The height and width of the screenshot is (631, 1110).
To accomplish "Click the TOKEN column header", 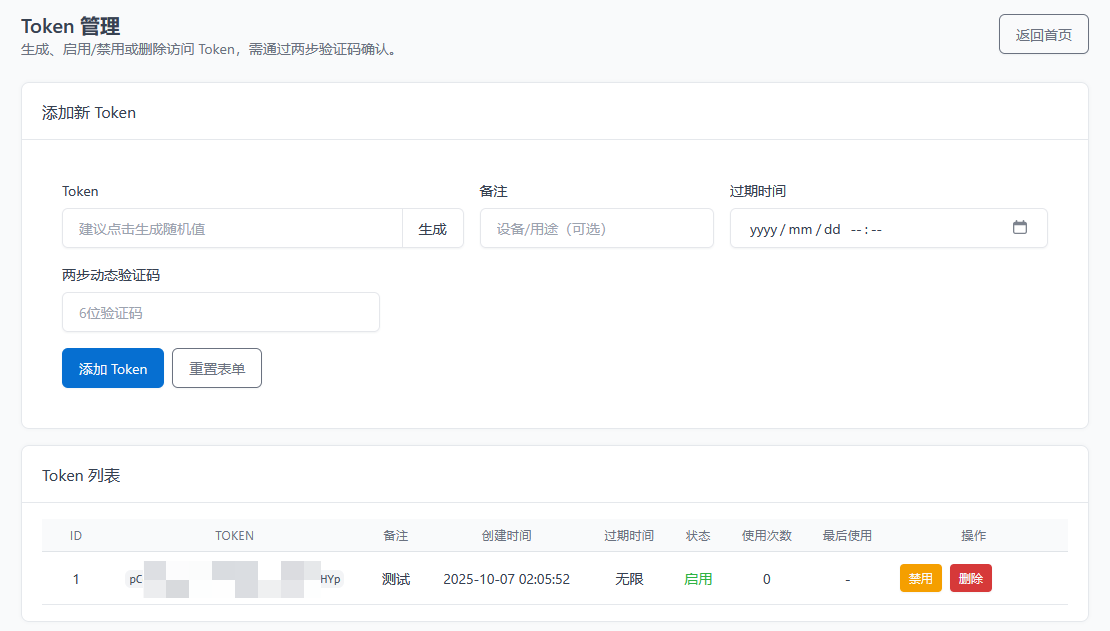I will point(234,536).
